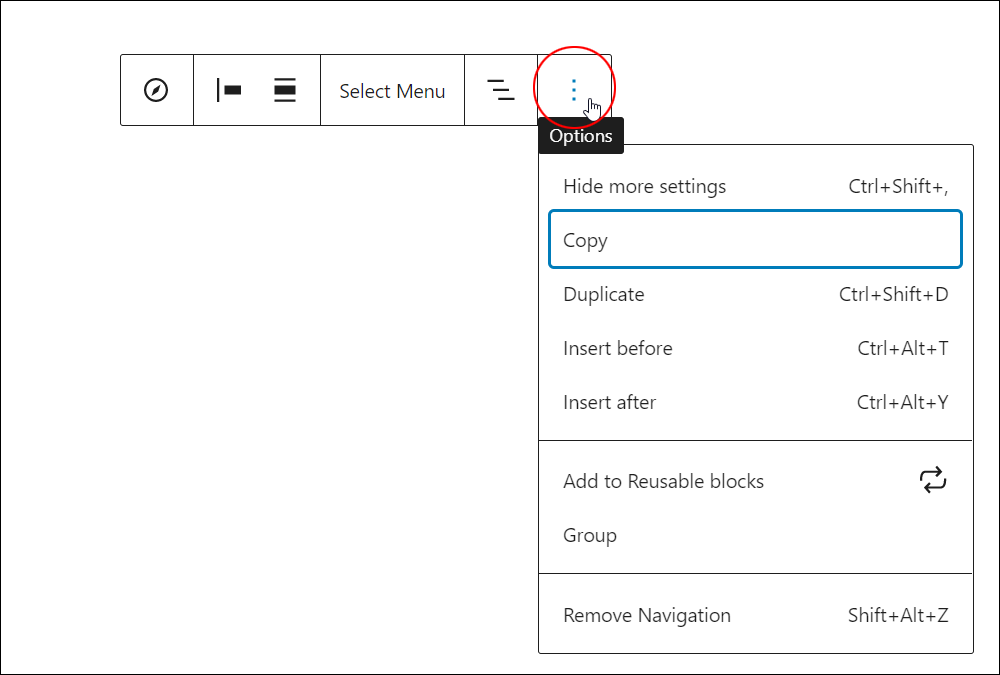This screenshot has height=675, width=1000.
Task: Click the Ctrl+Alt+T shortcut label
Action: pos(902,348)
